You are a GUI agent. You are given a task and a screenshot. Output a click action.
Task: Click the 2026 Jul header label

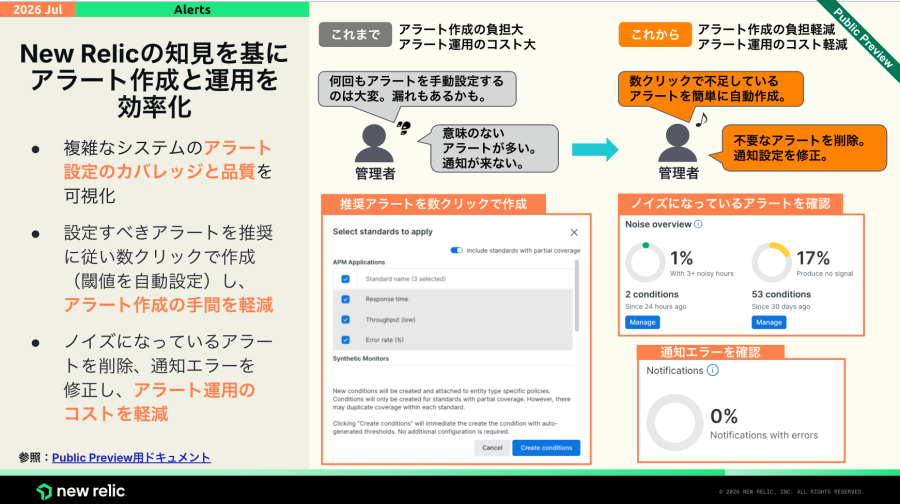(x=38, y=9)
